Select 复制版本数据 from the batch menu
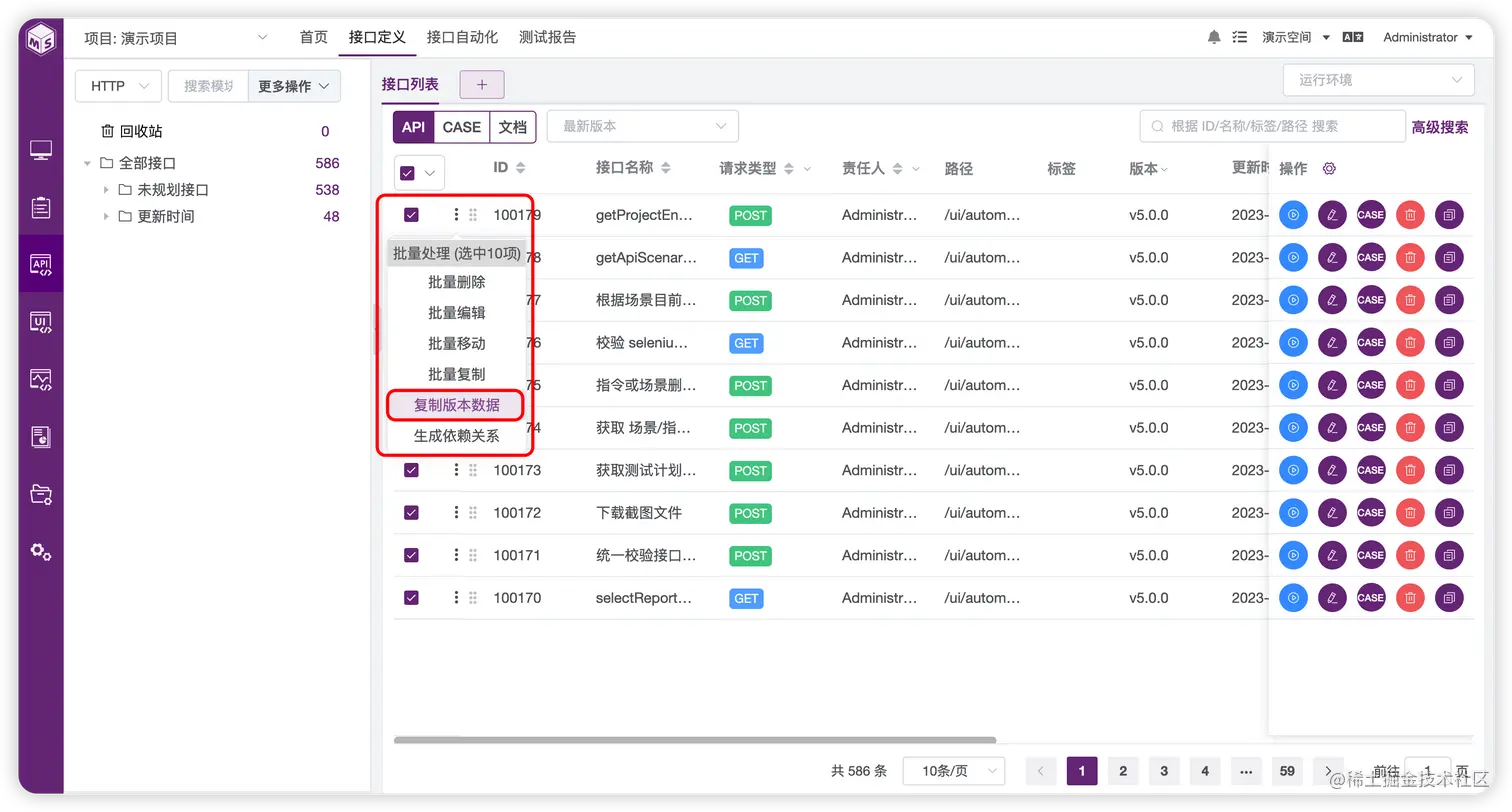 [x=455, y=405]
